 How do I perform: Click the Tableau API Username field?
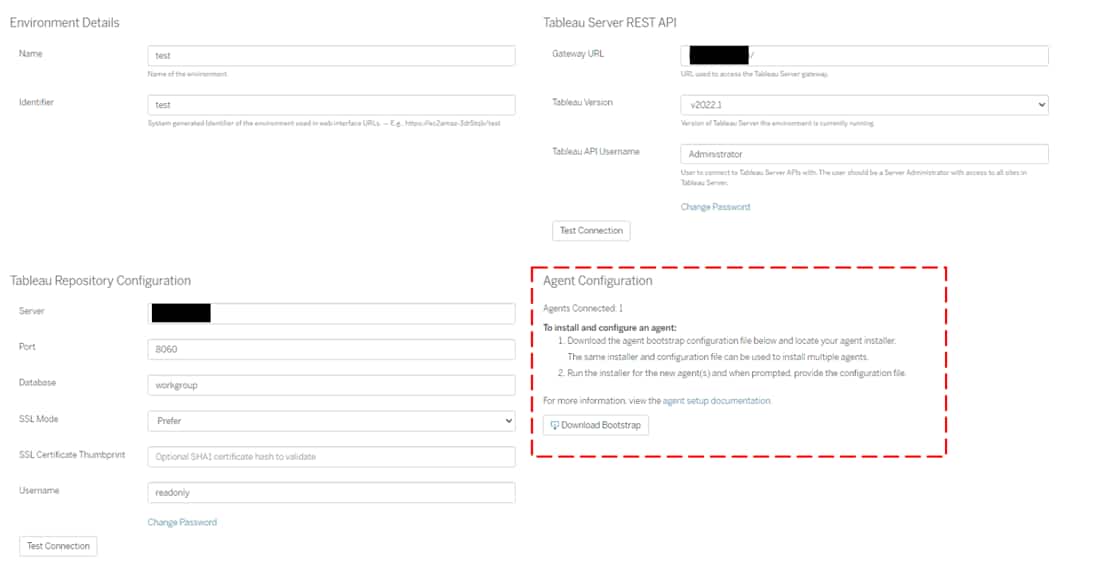pos(864,154)
